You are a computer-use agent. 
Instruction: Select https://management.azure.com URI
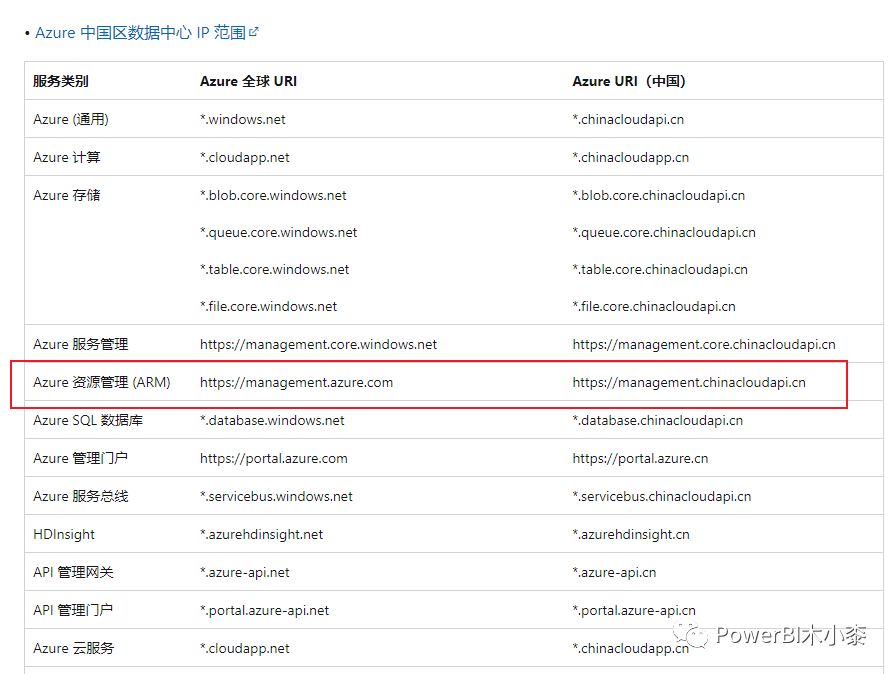[x=296, y=382]
